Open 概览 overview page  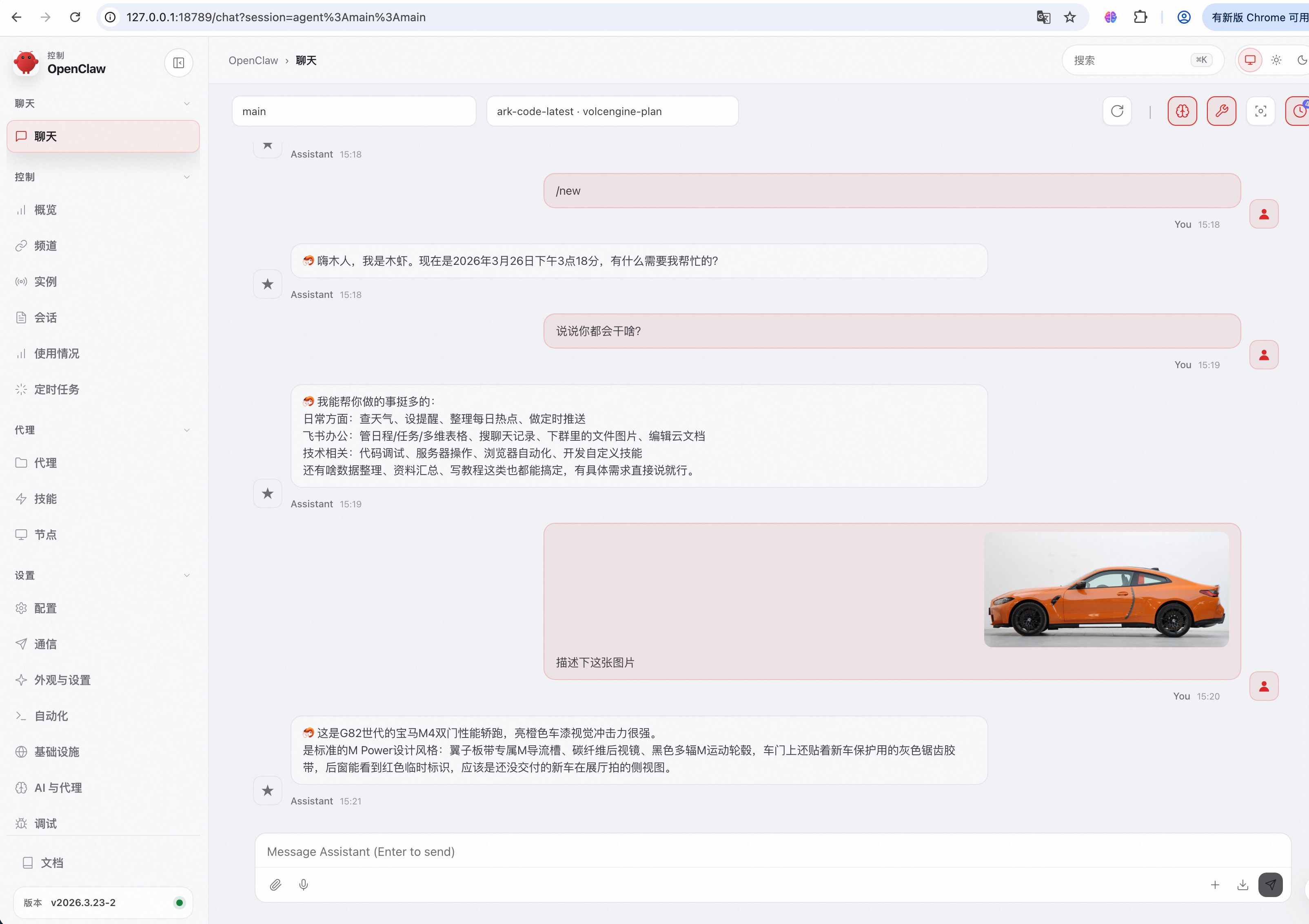point(102,210)
